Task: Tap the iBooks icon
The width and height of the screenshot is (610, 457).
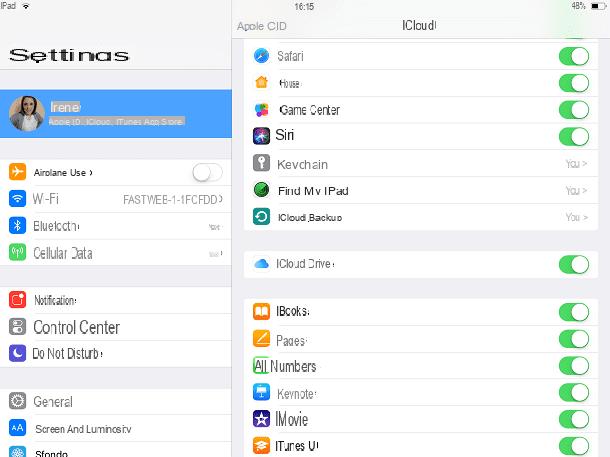Action: click(x=261, y=312)
